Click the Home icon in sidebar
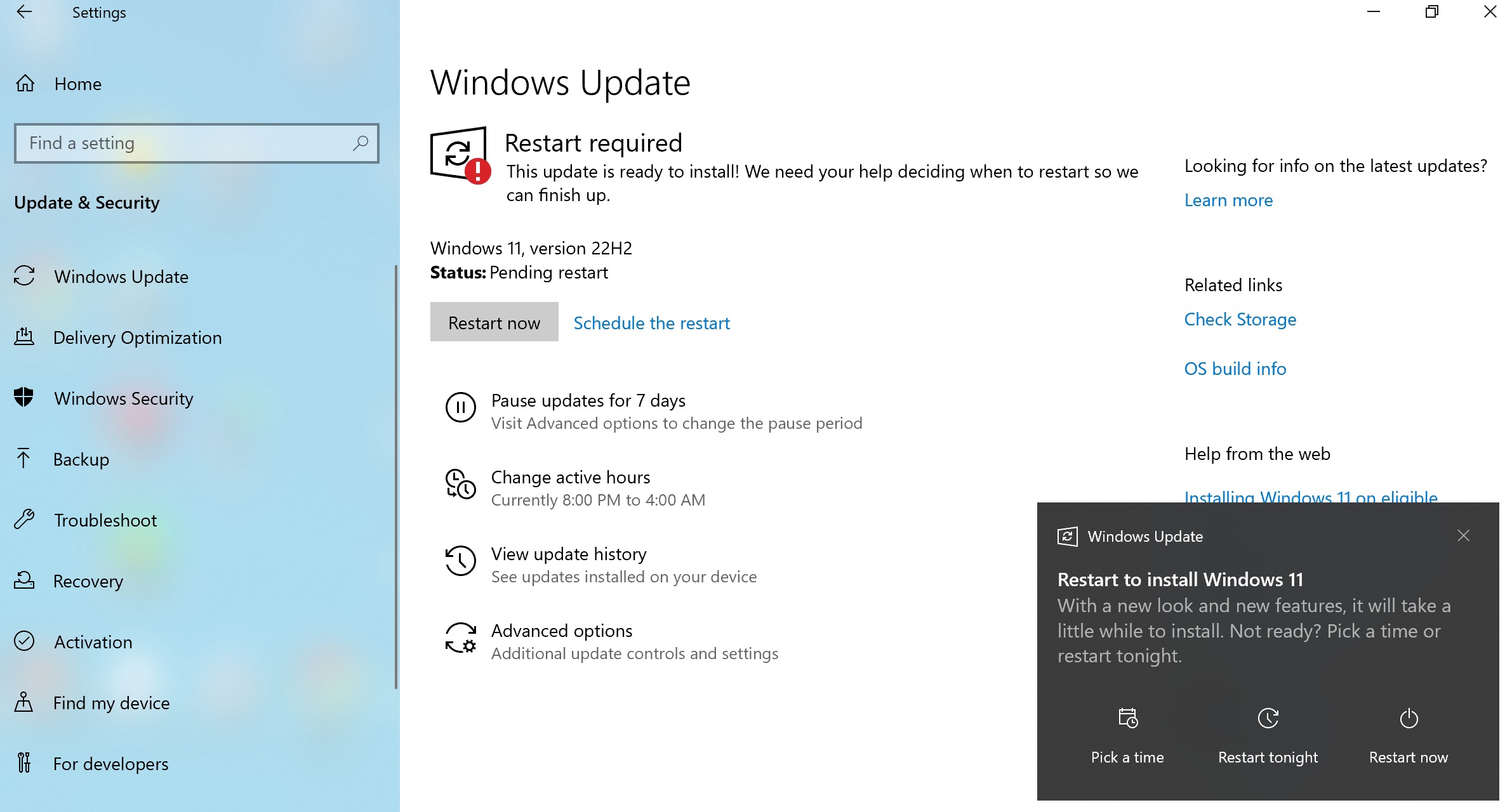1512x812 pixels. click(x=25, y=83)
